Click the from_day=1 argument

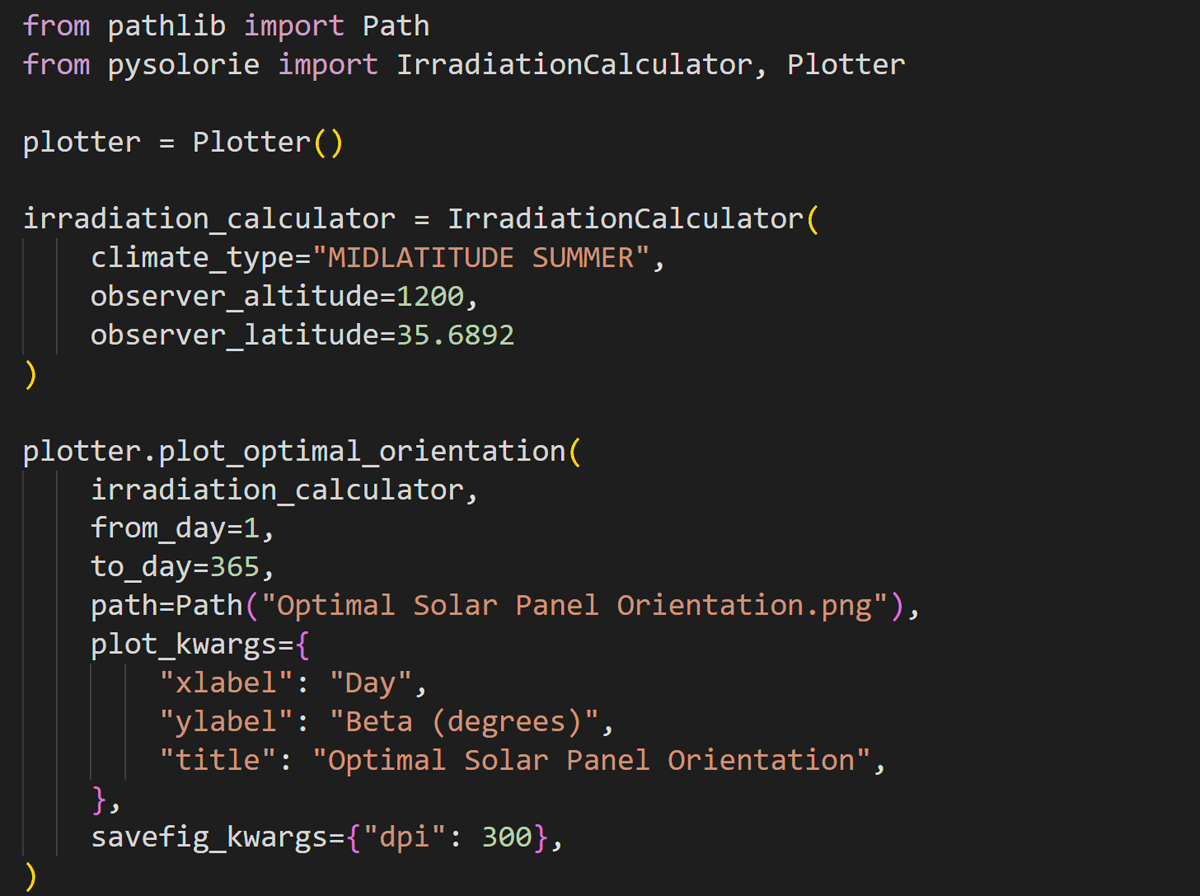175,527
